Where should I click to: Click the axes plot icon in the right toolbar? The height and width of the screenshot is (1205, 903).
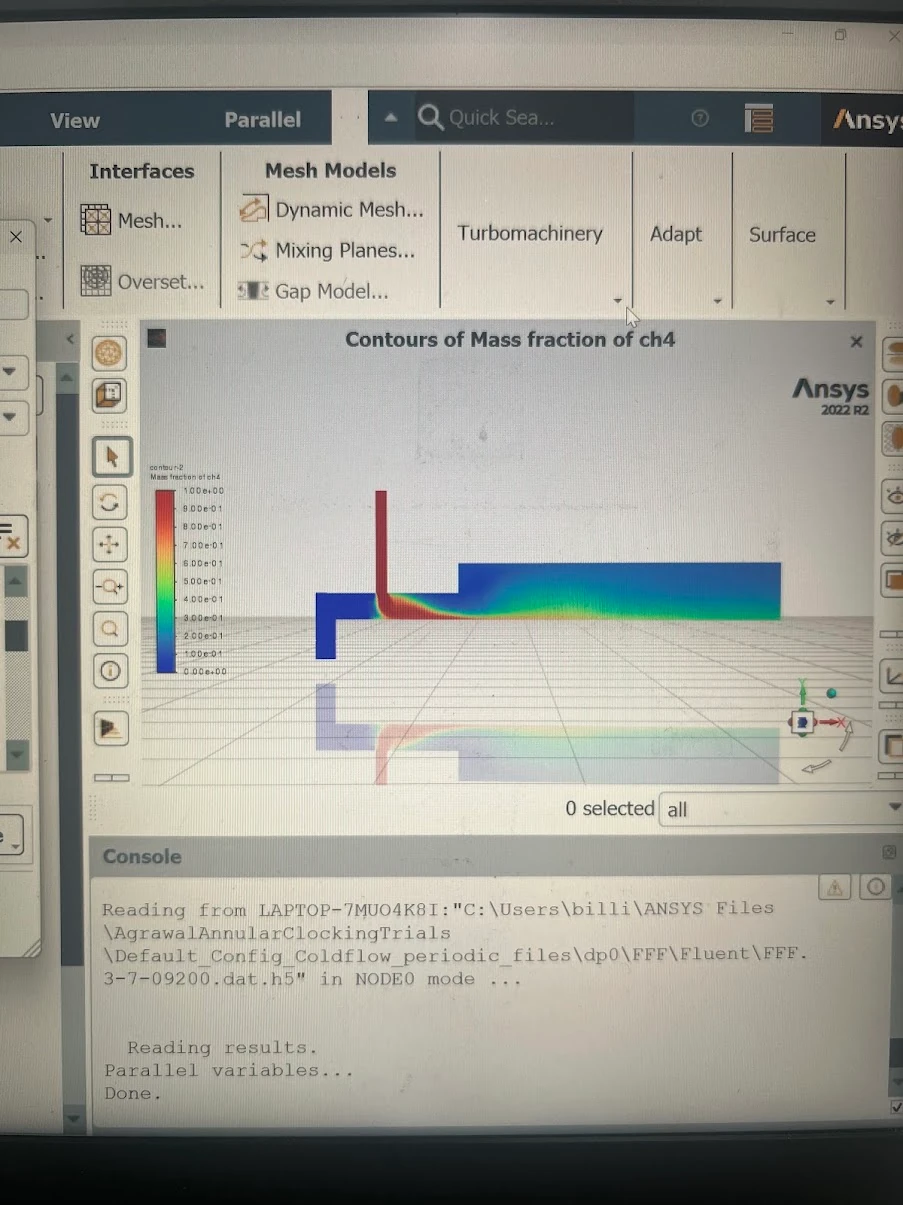[x=892, y=677]
